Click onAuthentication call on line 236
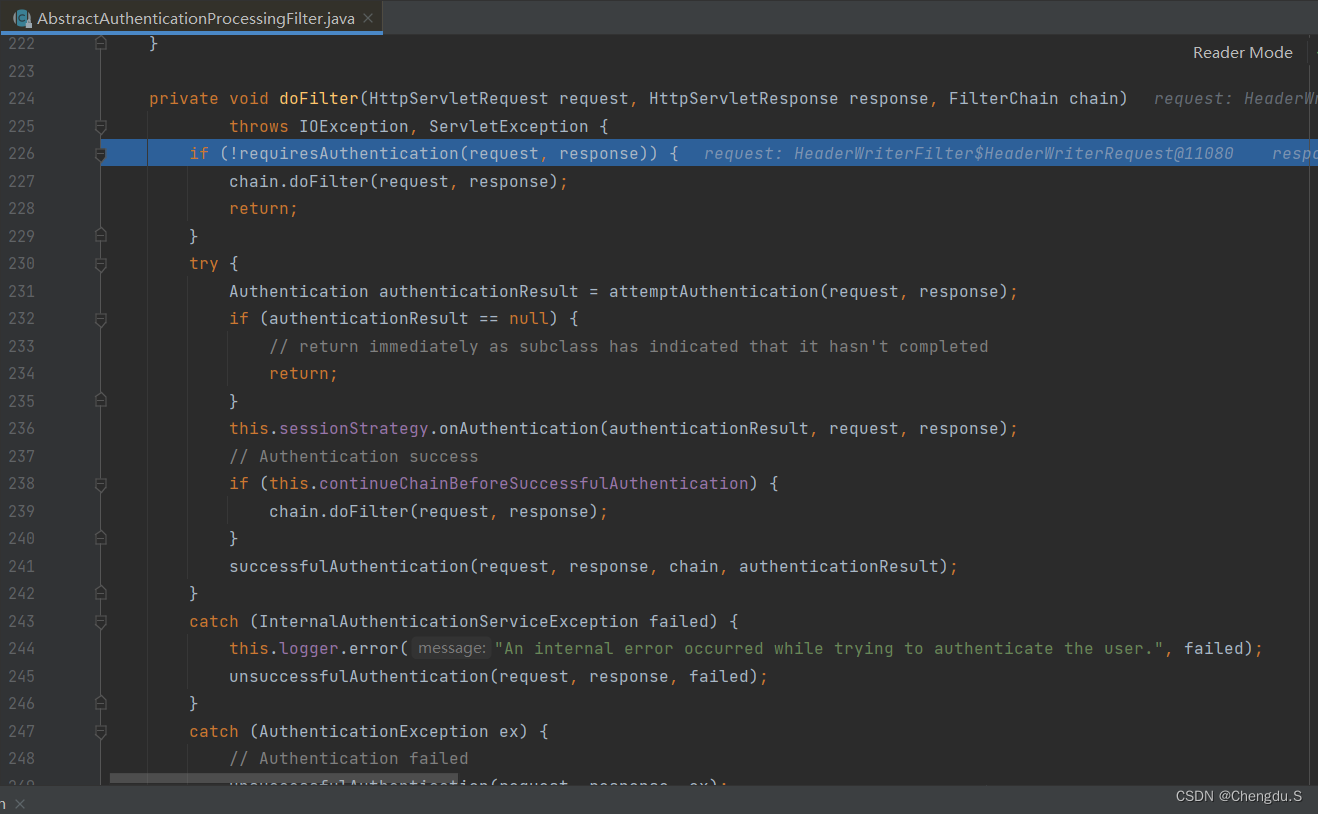Viewport: 1318px width, 814px height. click(519, 428)
